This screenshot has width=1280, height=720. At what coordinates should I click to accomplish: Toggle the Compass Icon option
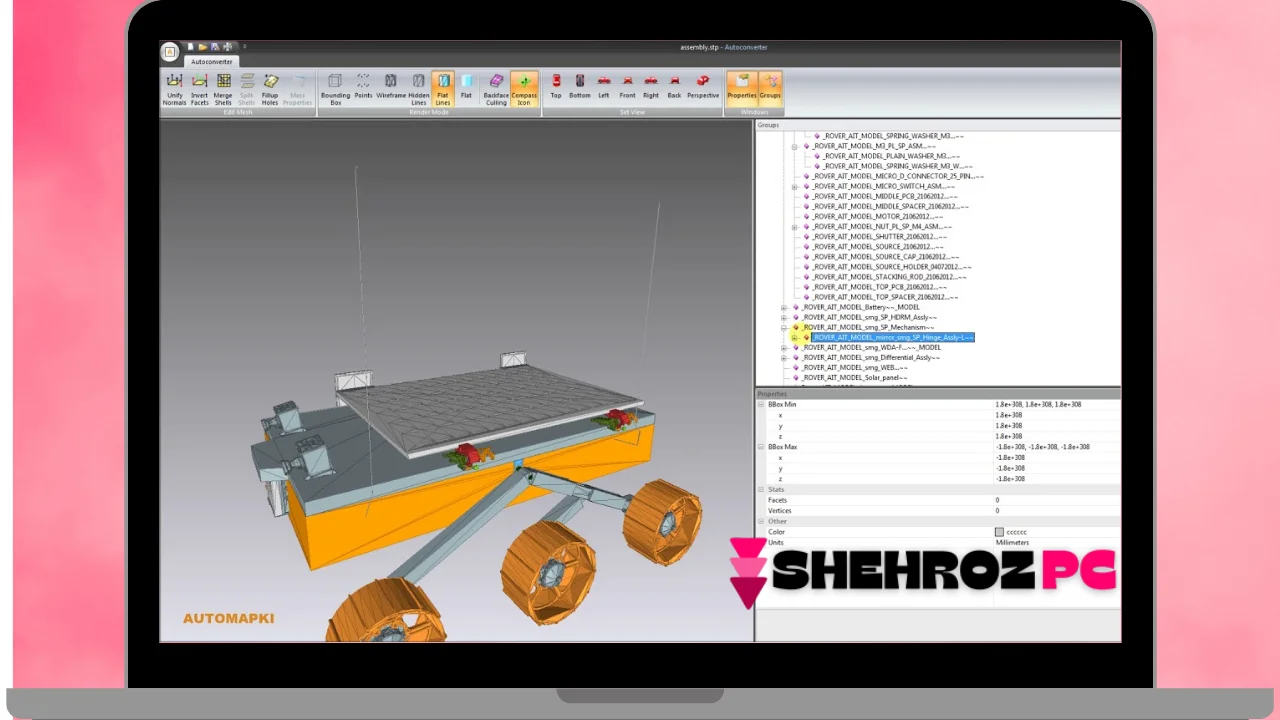point(524,89)
